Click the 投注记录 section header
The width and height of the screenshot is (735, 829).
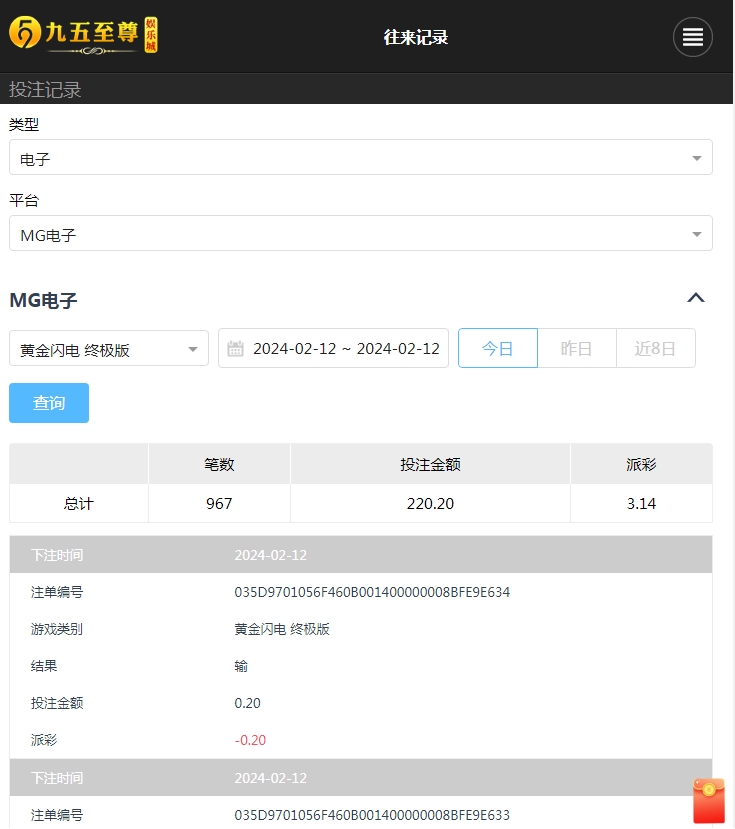45,90
